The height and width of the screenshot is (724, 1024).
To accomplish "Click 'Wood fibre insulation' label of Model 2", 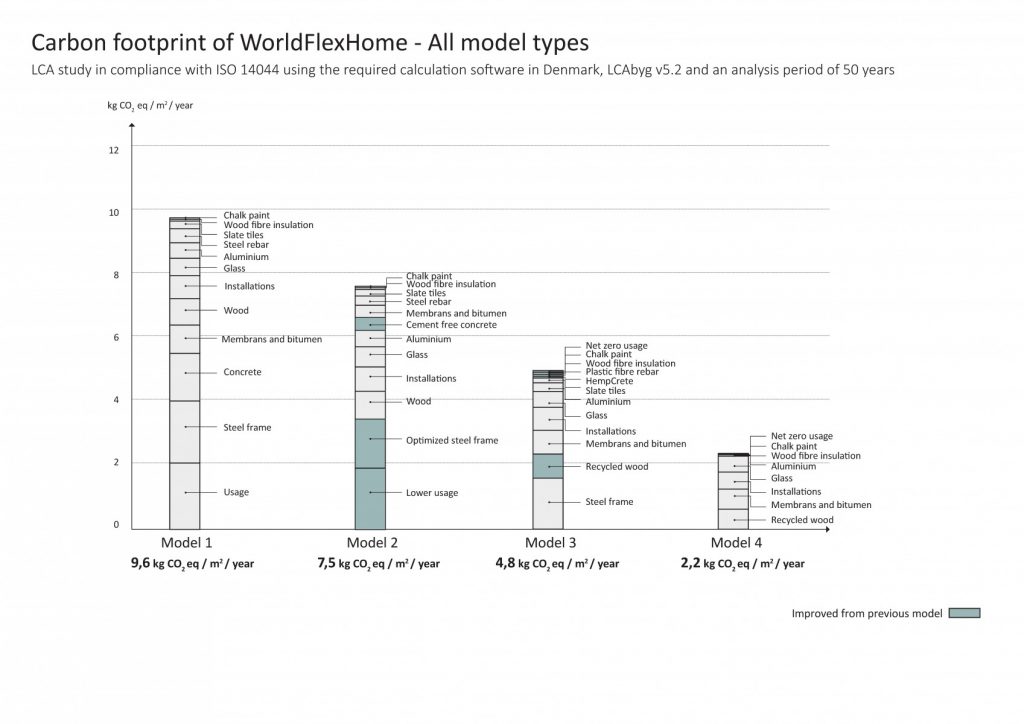I will point(451,284).
